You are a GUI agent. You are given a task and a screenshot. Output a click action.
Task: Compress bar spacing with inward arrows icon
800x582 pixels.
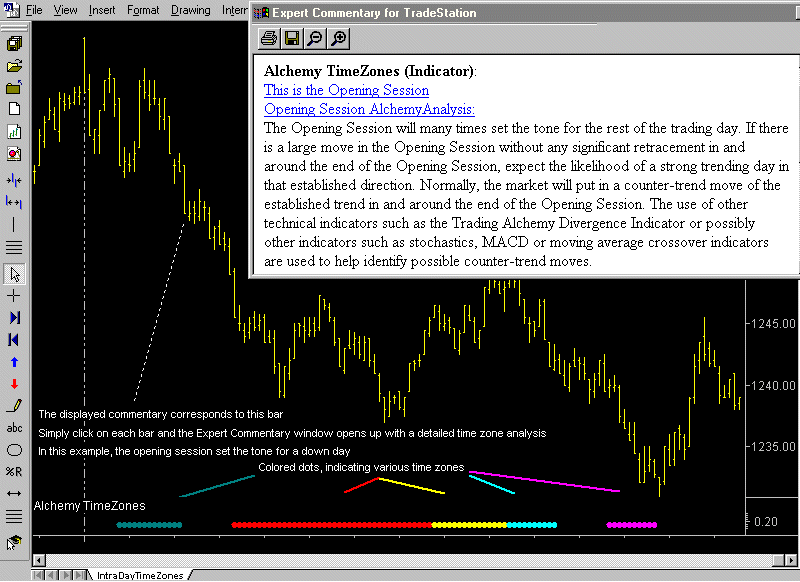(x=14, y=180)
